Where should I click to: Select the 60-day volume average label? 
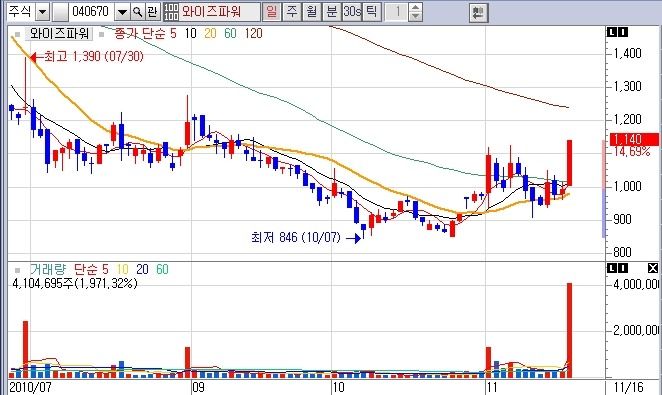click(163, 269)
